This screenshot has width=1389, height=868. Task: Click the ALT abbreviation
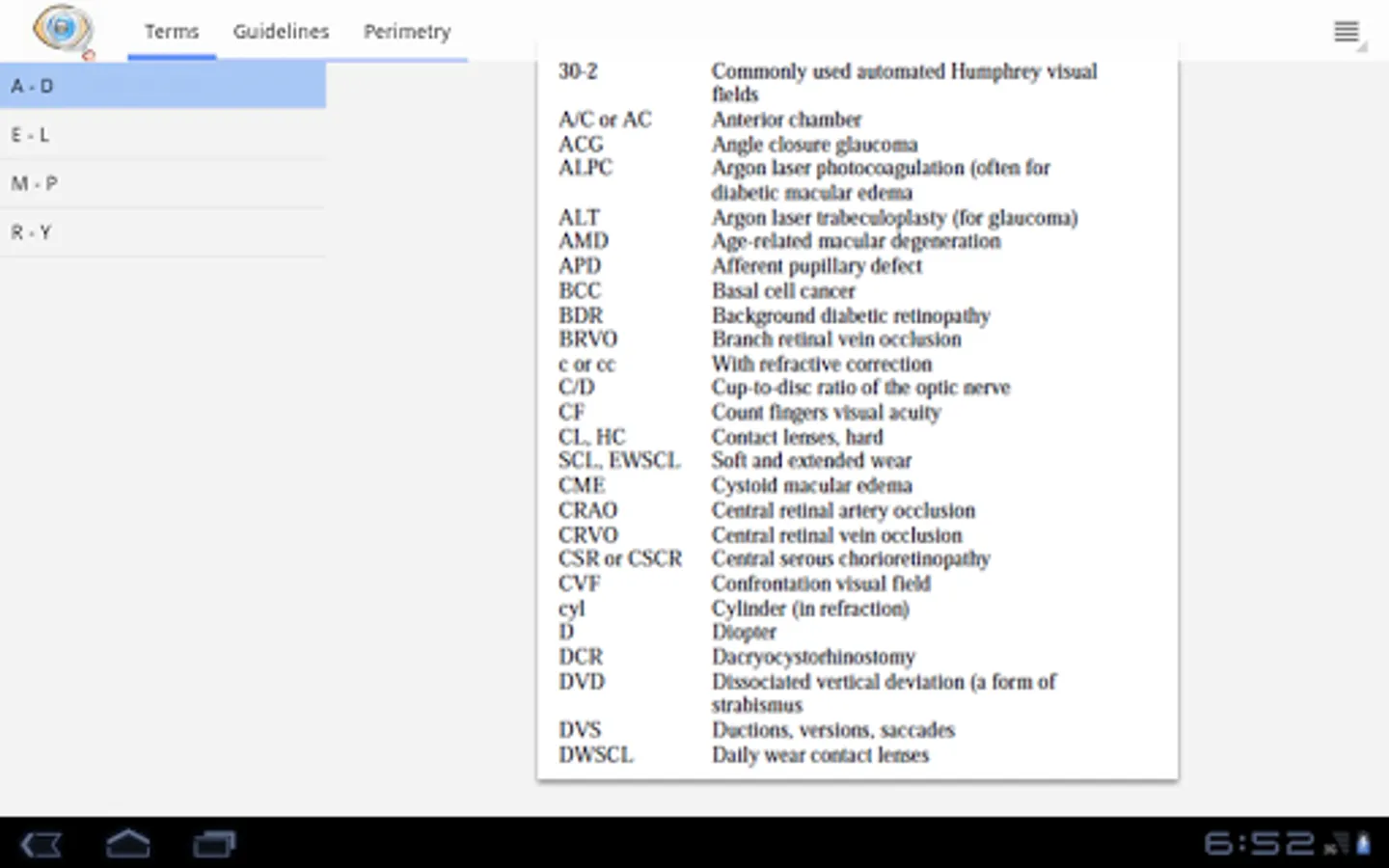pyautogui.click(x=579, y=218)
